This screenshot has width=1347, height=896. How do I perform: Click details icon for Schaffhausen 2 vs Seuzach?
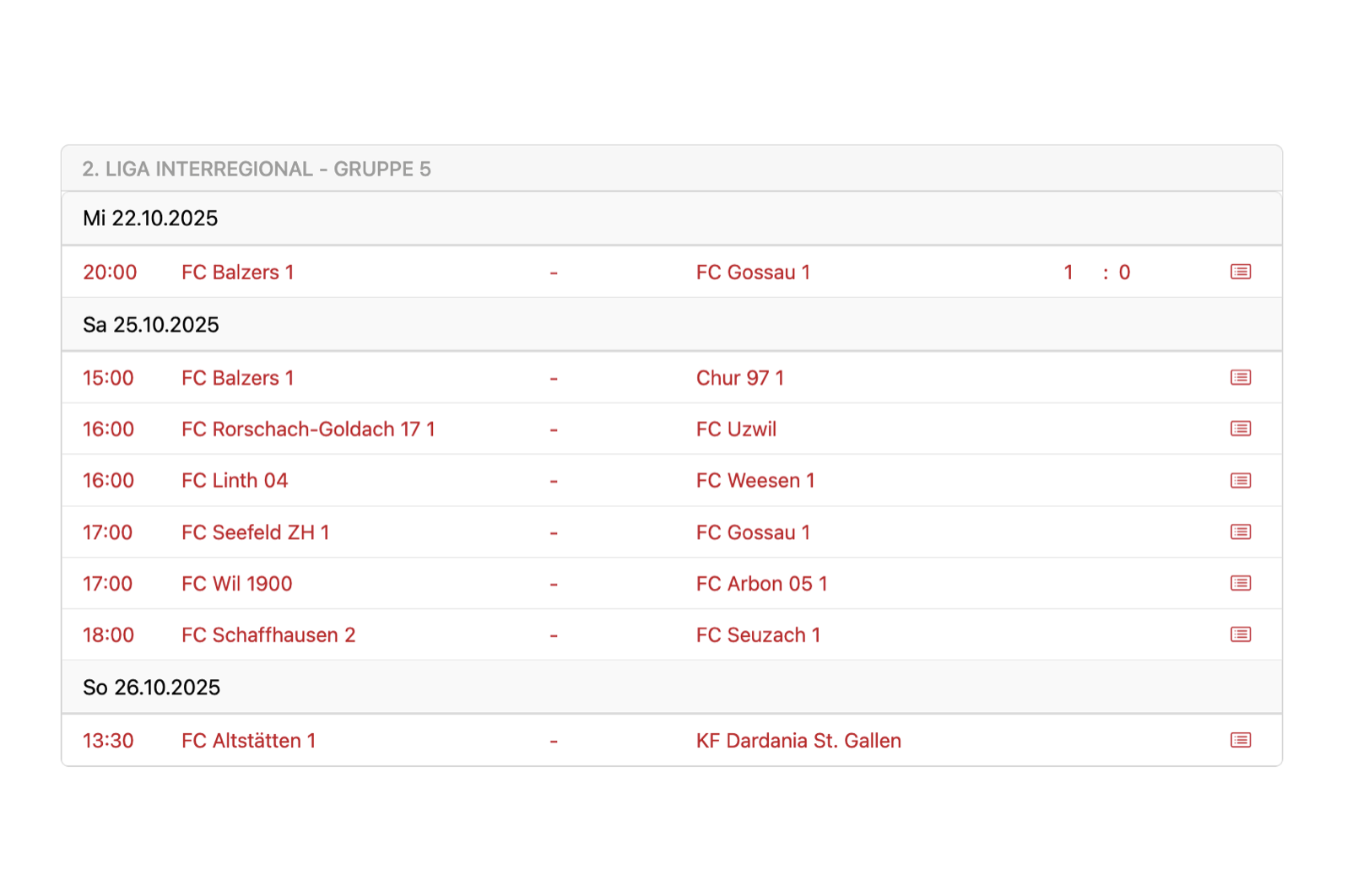pos(1240,634)
